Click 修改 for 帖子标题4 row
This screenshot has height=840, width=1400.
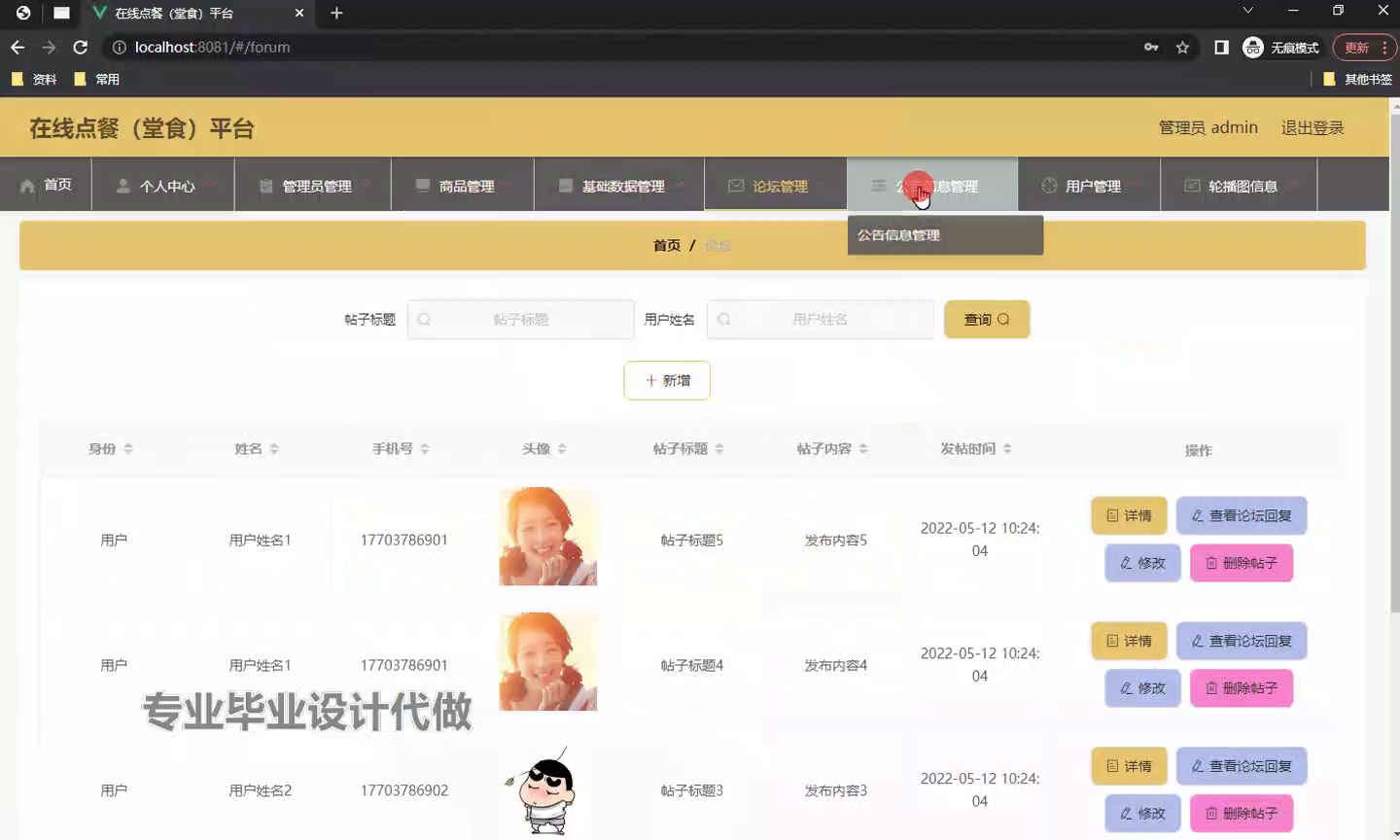[x=1142, y=687]
